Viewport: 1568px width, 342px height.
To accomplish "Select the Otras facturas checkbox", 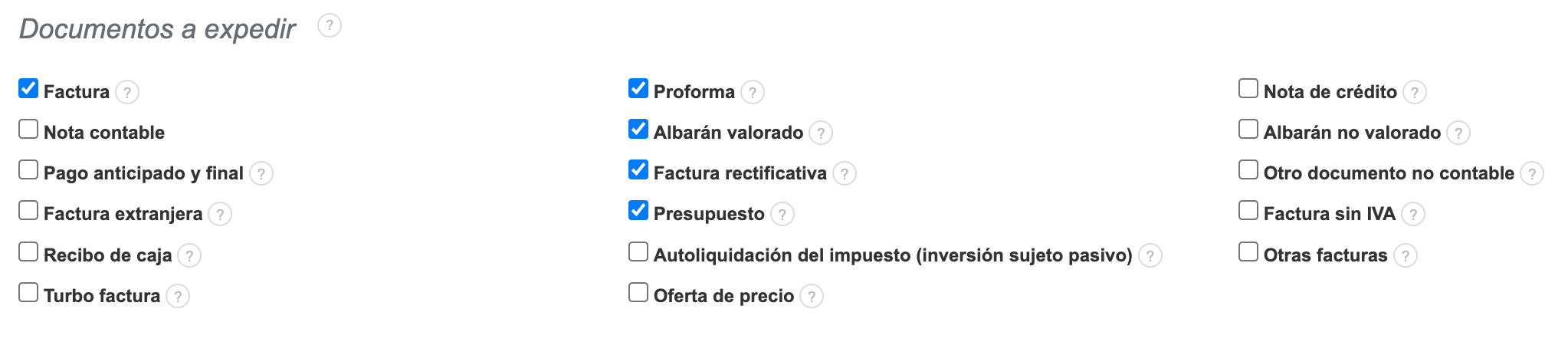I will coord(1248,252).
